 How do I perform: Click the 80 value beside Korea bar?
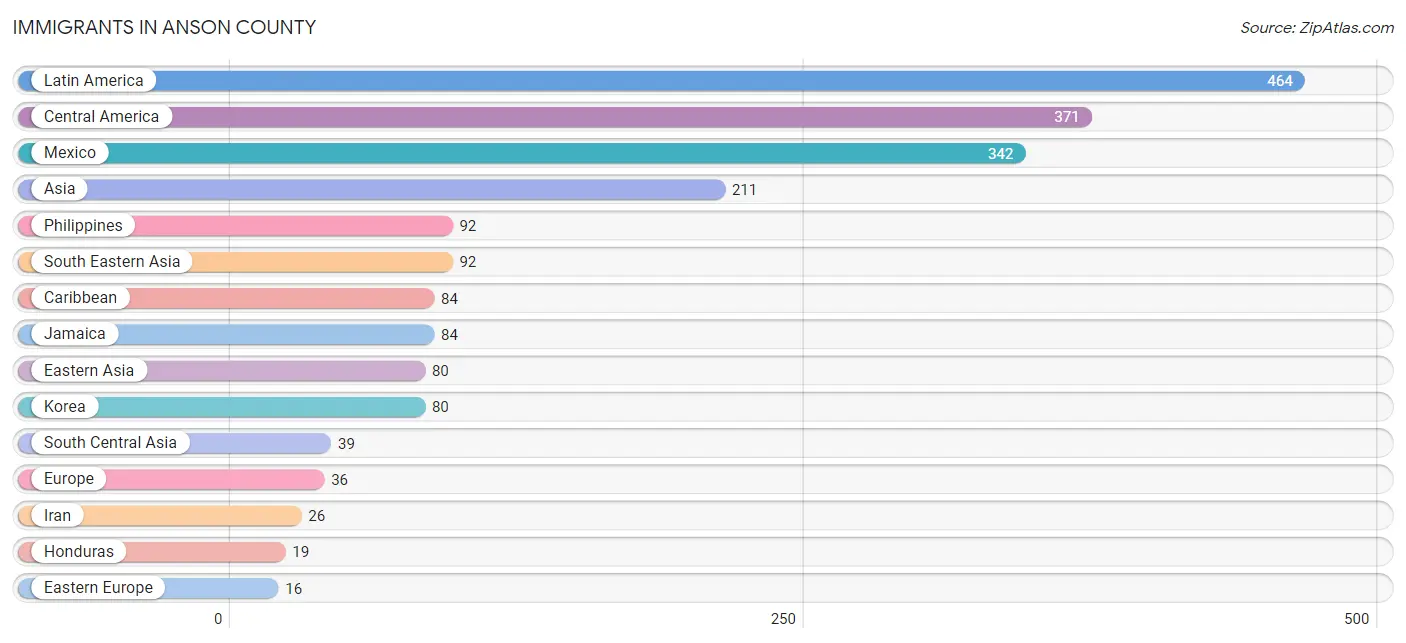(x=440, y=407)
